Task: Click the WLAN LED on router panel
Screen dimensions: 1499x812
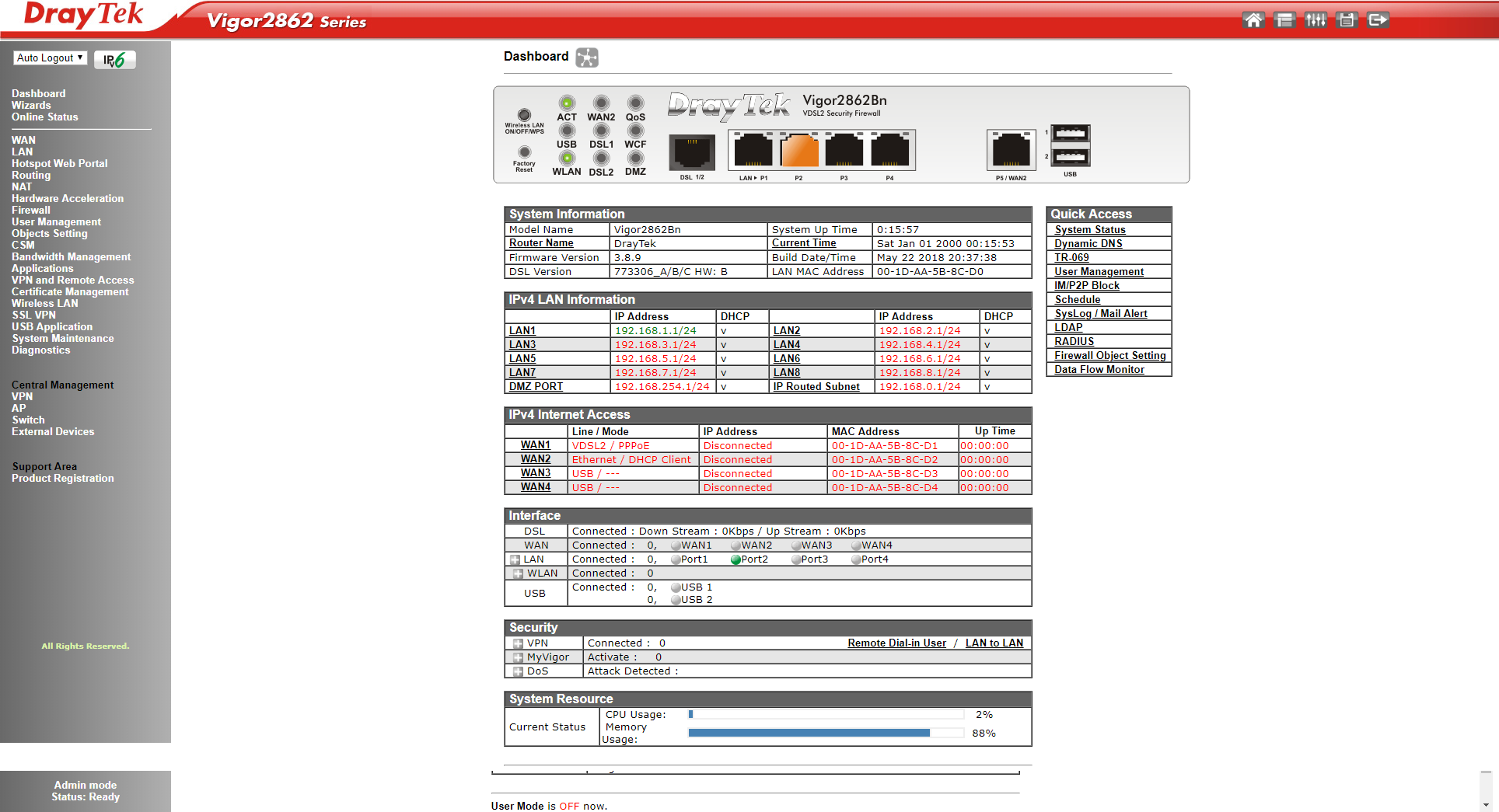Action: [567, 159]
